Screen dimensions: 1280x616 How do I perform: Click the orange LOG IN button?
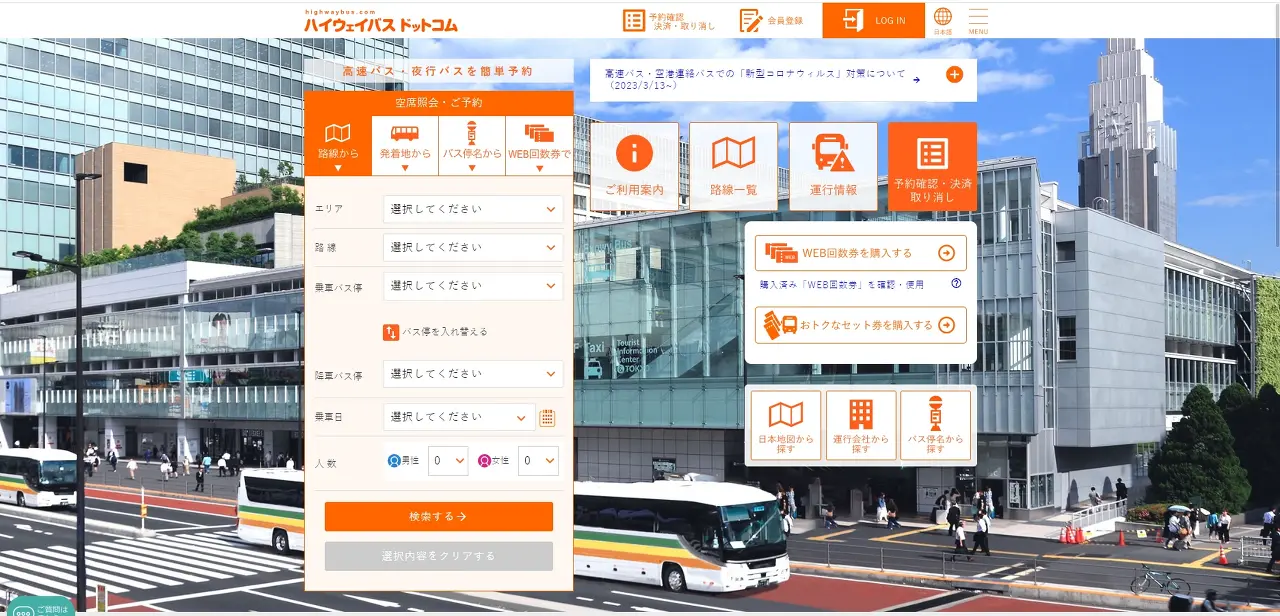click(873, 18)
